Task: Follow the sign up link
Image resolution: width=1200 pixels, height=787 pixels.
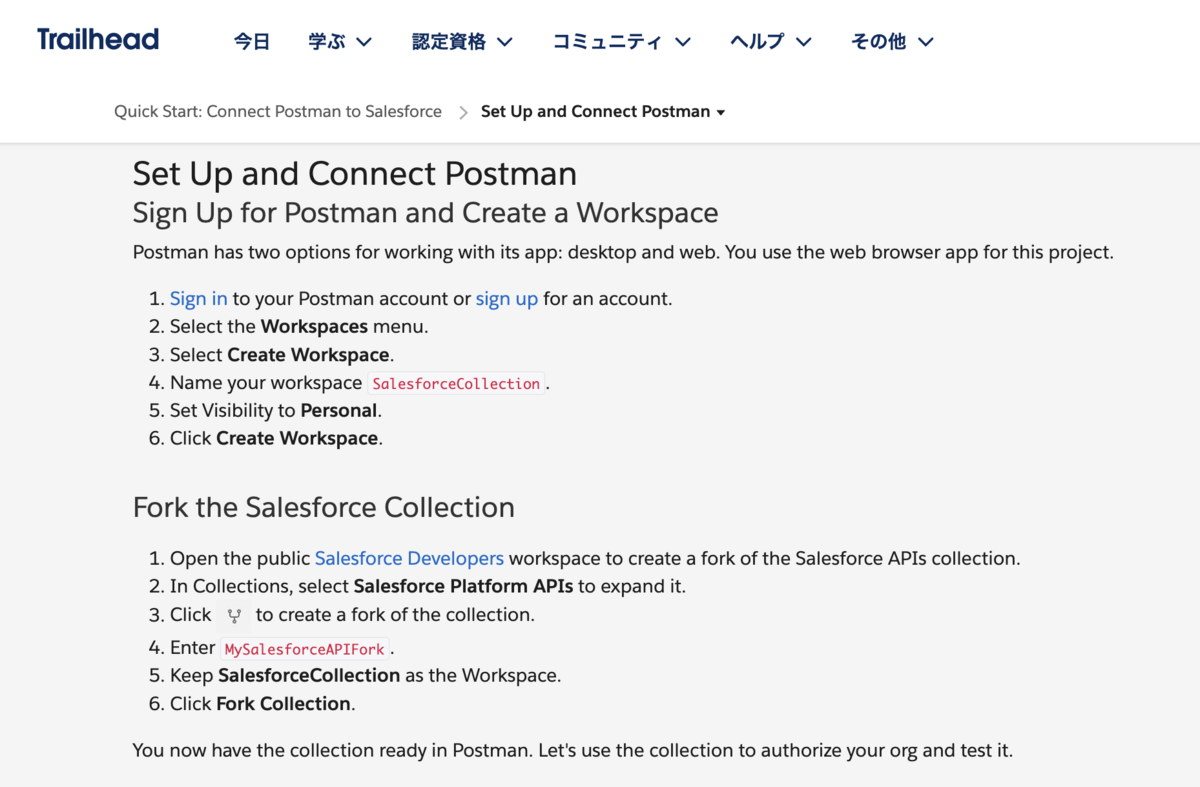Action: (506, 299)
